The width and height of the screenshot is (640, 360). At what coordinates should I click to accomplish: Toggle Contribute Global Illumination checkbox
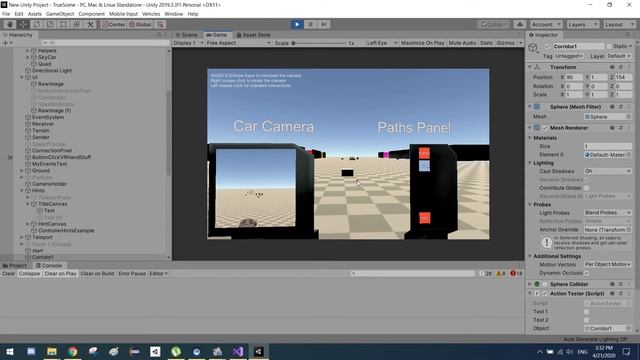(587, 188)
